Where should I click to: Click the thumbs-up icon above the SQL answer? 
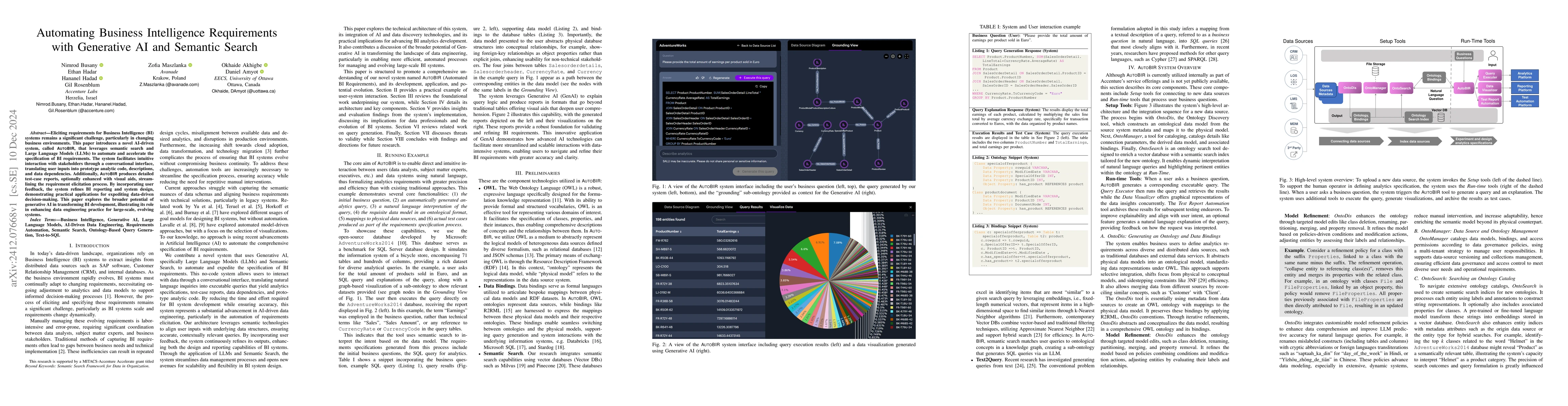click(697, 78)
